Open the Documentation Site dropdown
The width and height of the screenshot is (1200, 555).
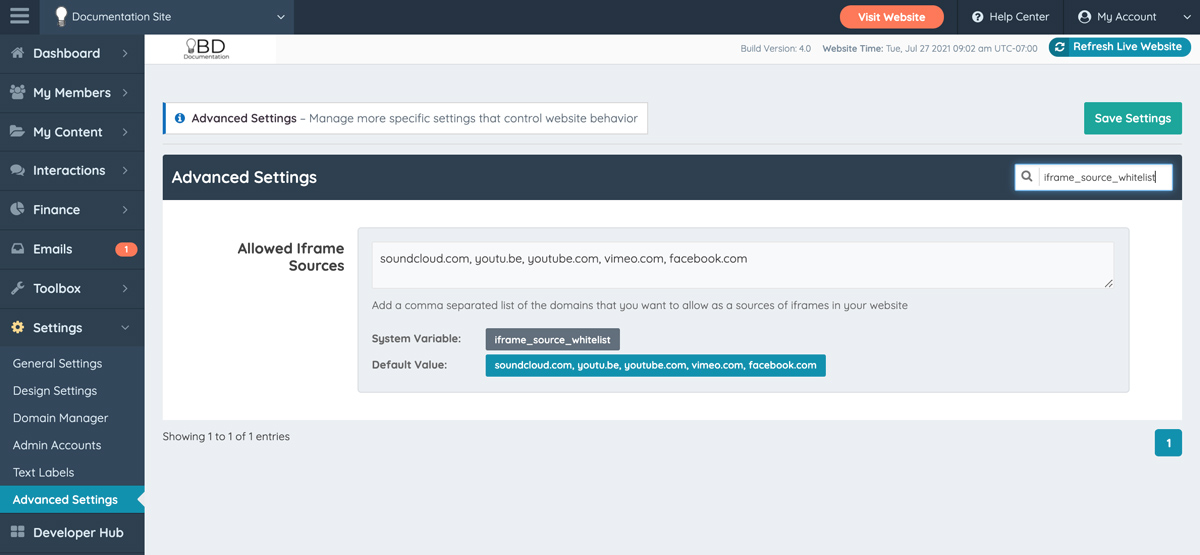pyautogui.click(x=168, y=17)
